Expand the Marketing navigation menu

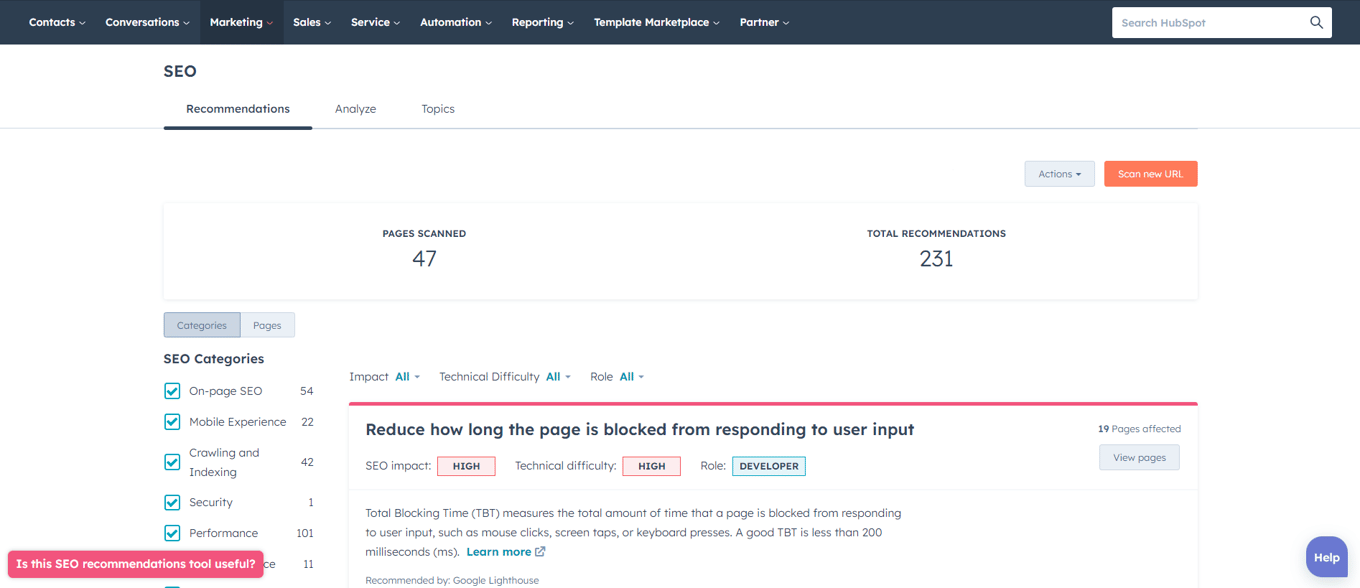pyautogui.click(x=240, y=21)
